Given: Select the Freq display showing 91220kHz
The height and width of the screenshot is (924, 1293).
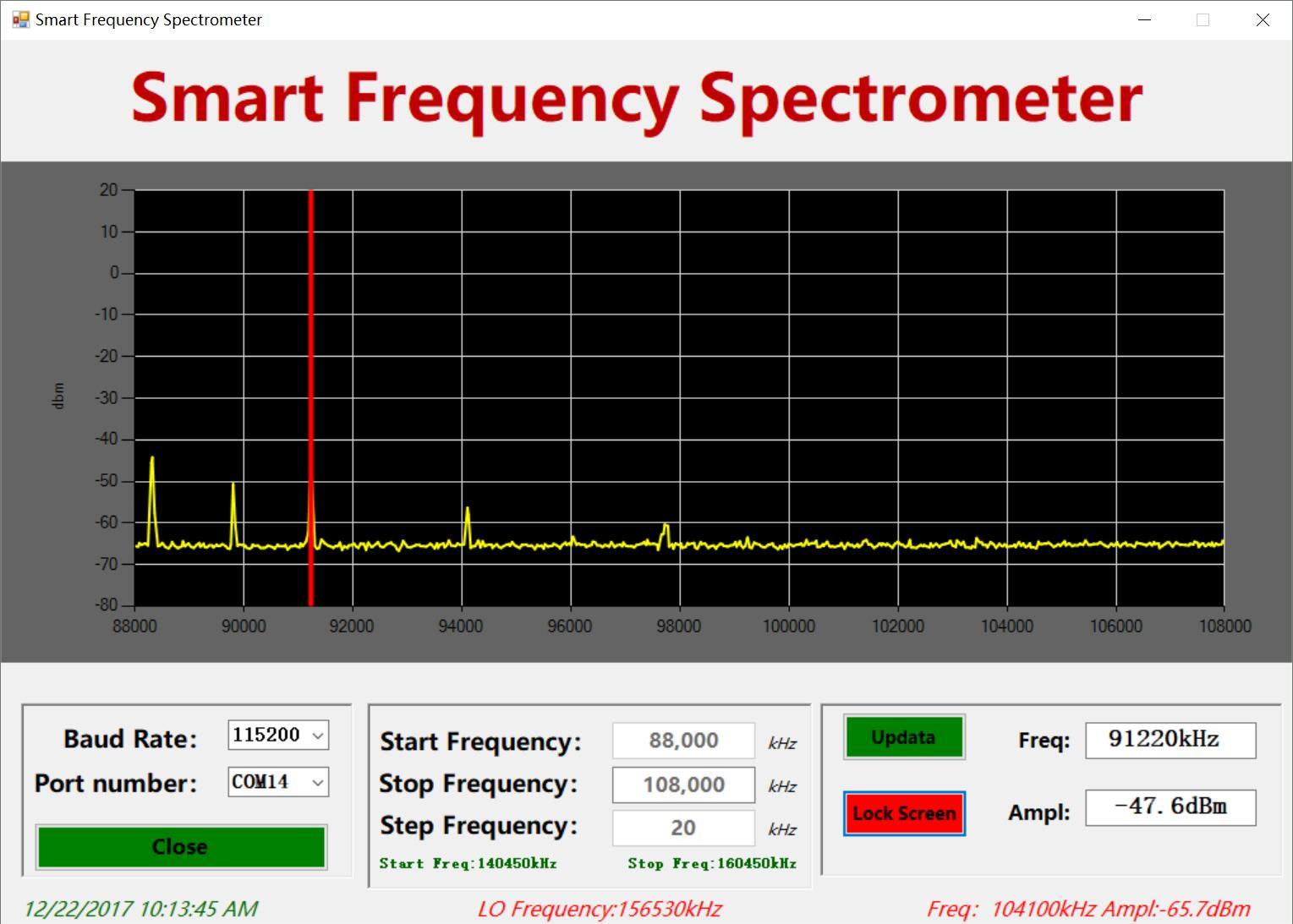Looking at the screenshot, I should point(1170,740).
